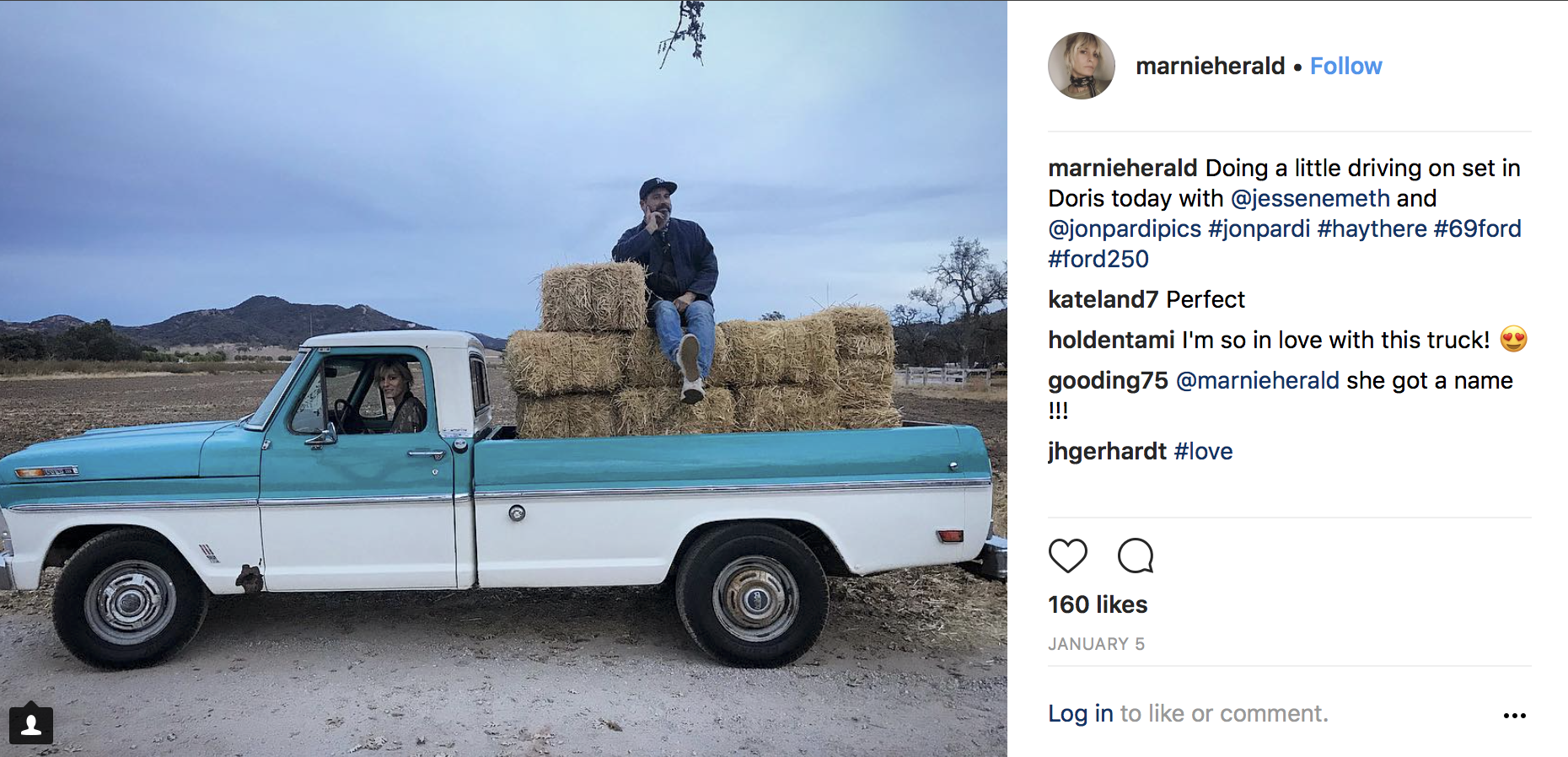Image resolution: width=1568 pixels, height=757 pixels.
Task: View the 160 likes list
Action: tap(1098, 604)
